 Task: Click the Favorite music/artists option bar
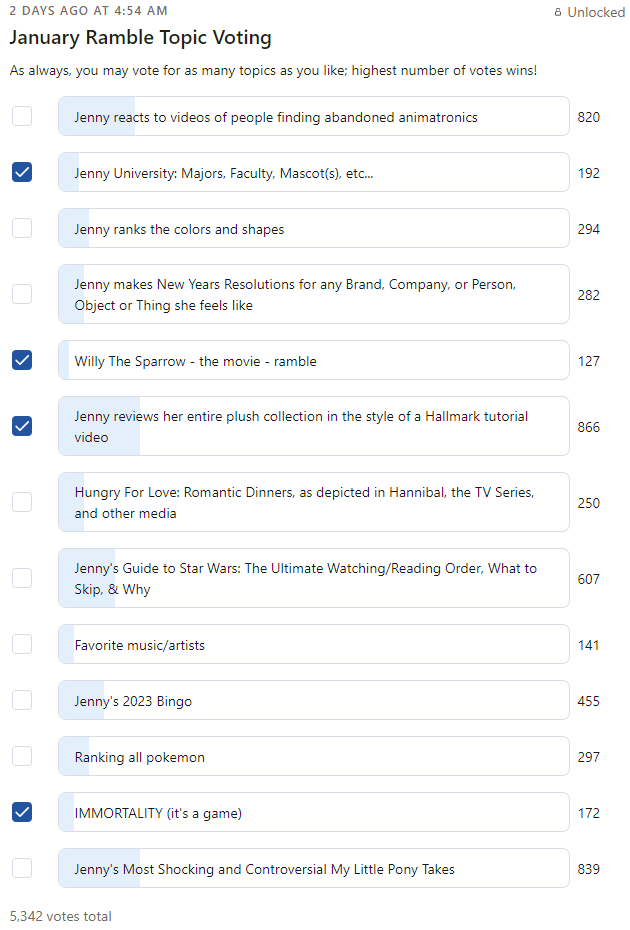[x=314, y=644]
